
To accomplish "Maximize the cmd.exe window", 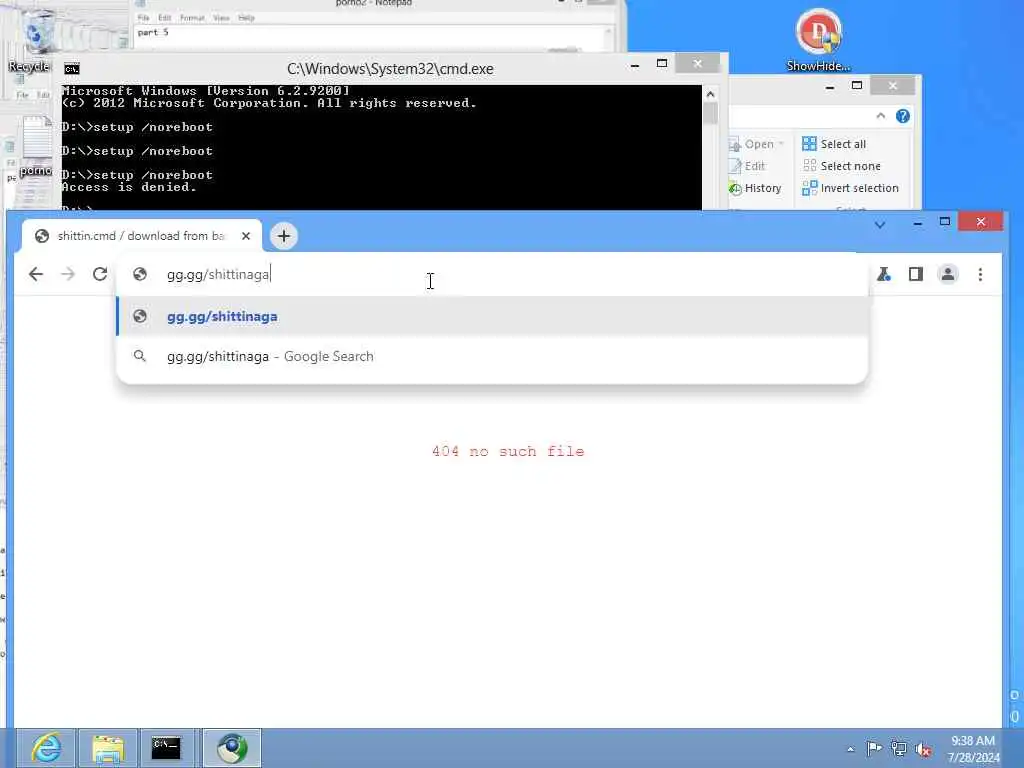I will point(662,63).
